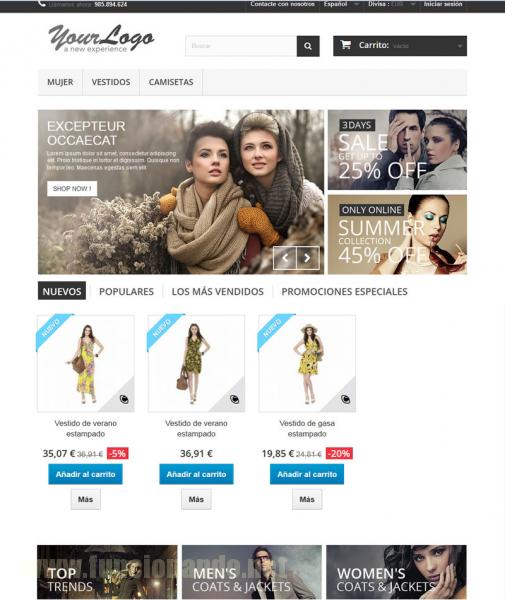
Task: Select the LOS MÁS VENDIDOS tab
Action: tap(218, 292)
